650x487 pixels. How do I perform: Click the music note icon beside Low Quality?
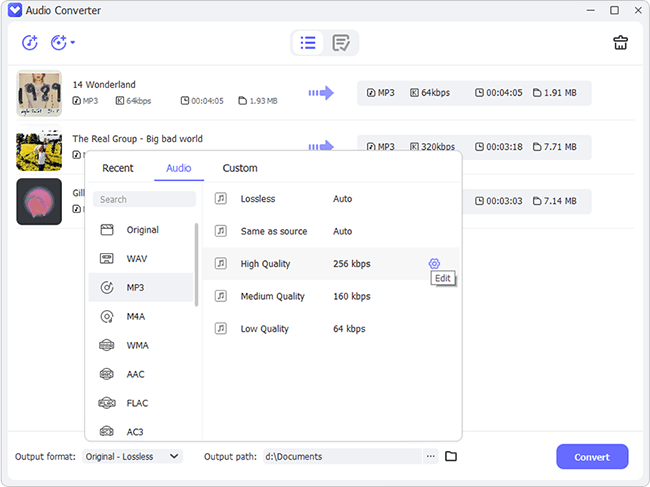[x=221, y=328]
